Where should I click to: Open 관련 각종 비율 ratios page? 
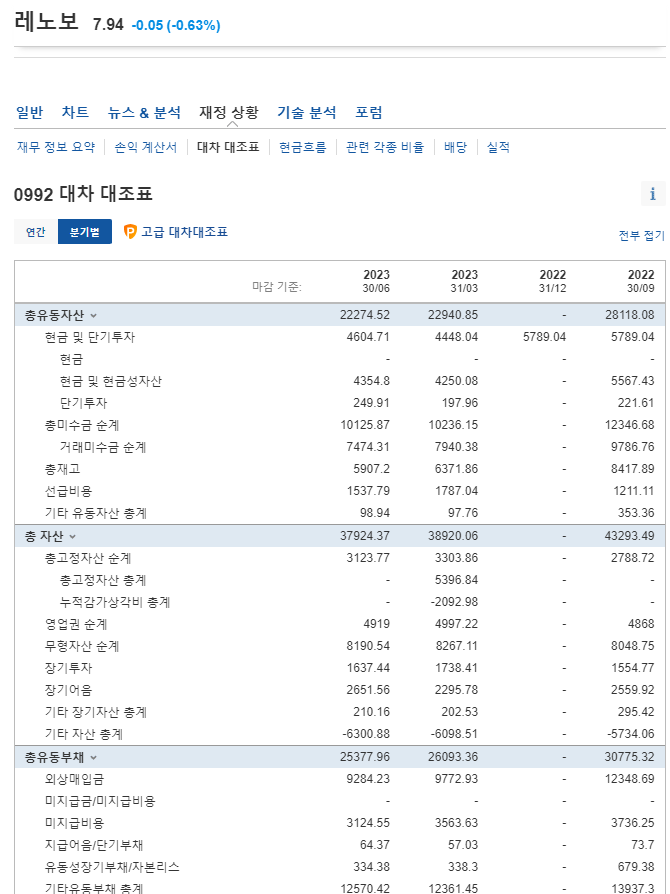coord(385,147)
